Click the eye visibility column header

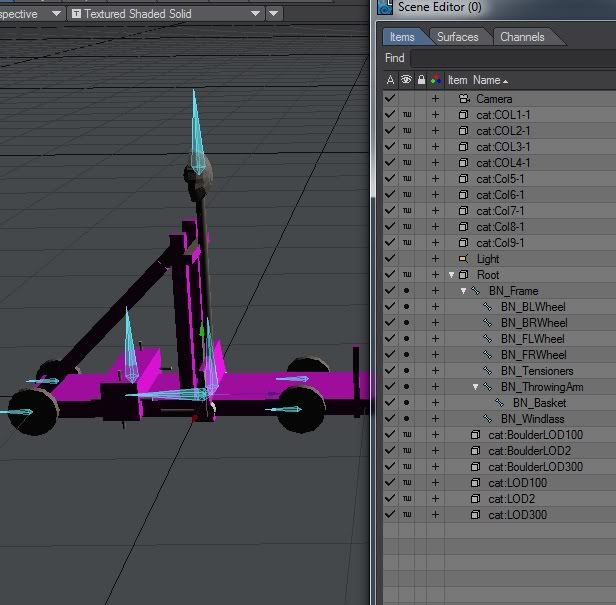tap(406, 80)
